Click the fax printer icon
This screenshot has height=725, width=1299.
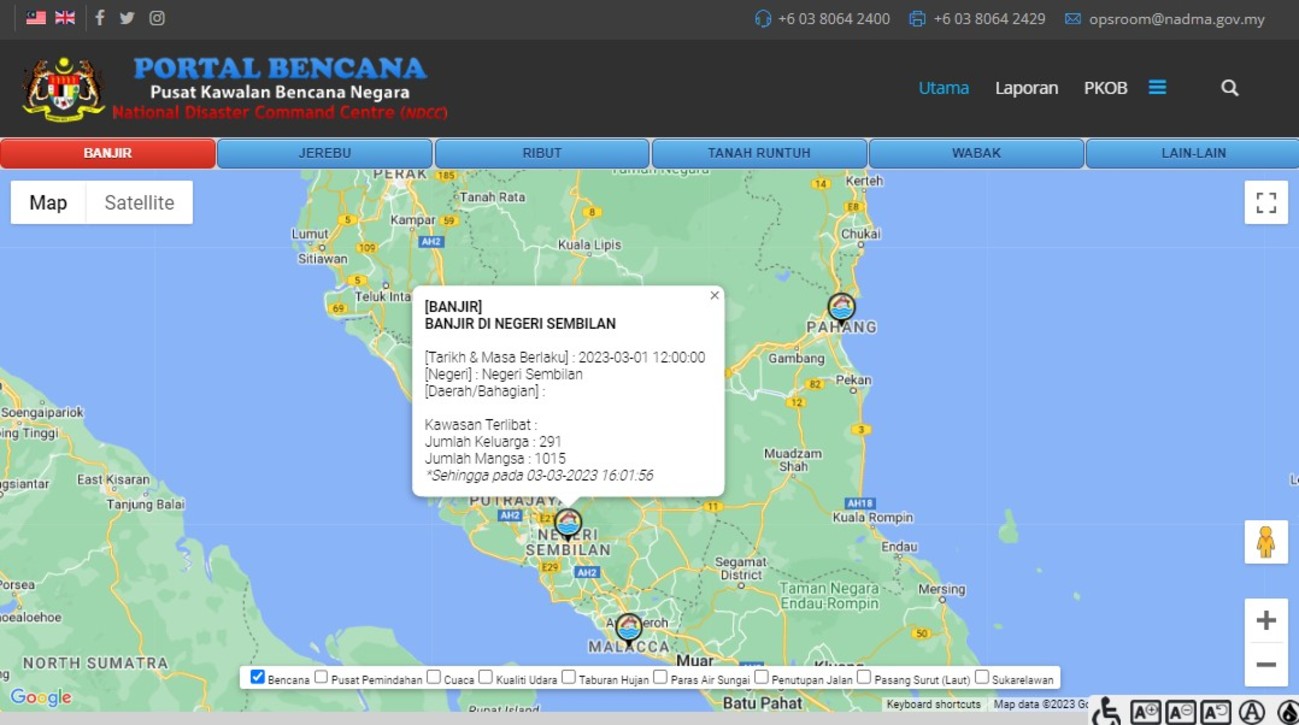(917, 19)
